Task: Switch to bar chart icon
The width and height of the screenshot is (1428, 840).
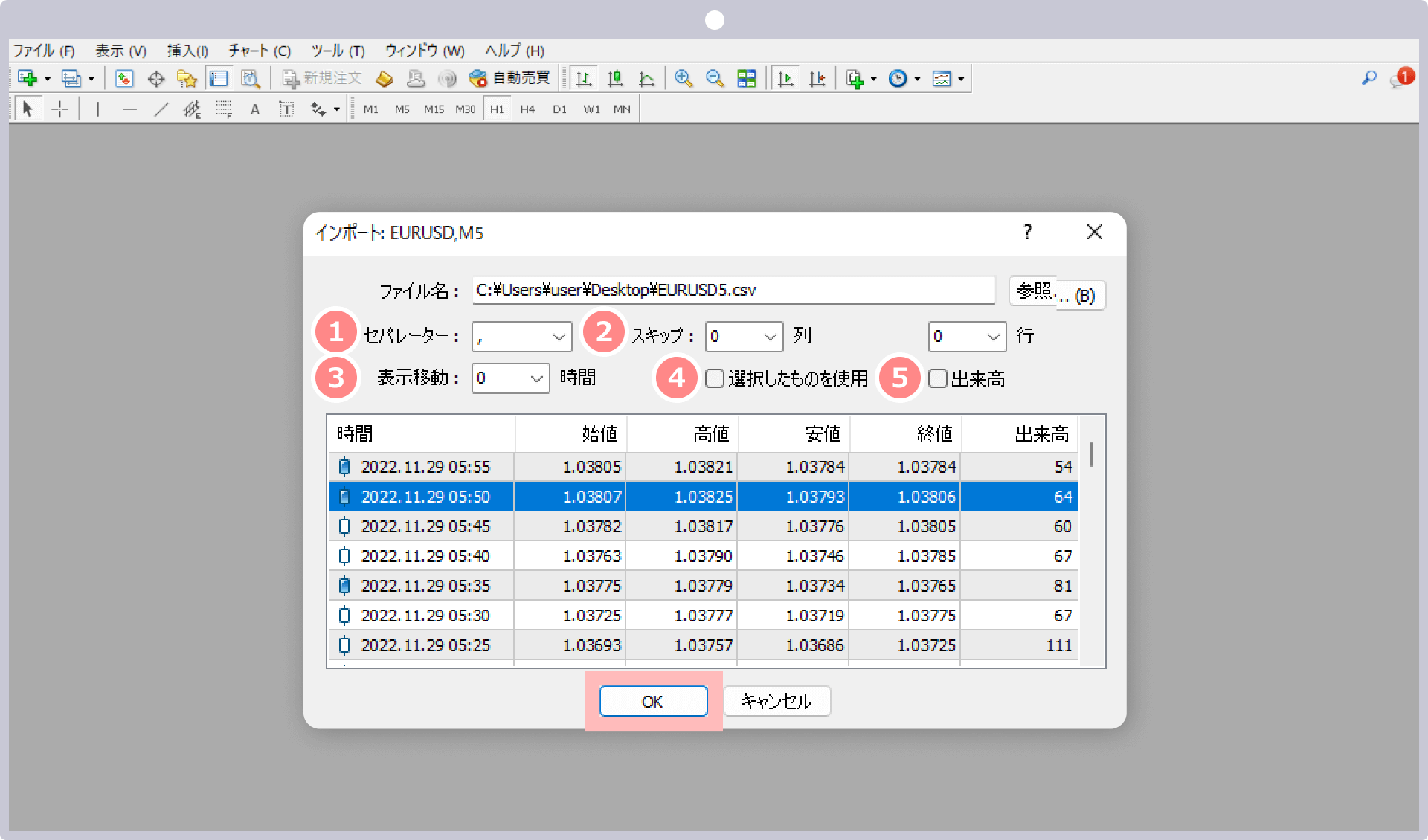Action: (x=585, y=78)
